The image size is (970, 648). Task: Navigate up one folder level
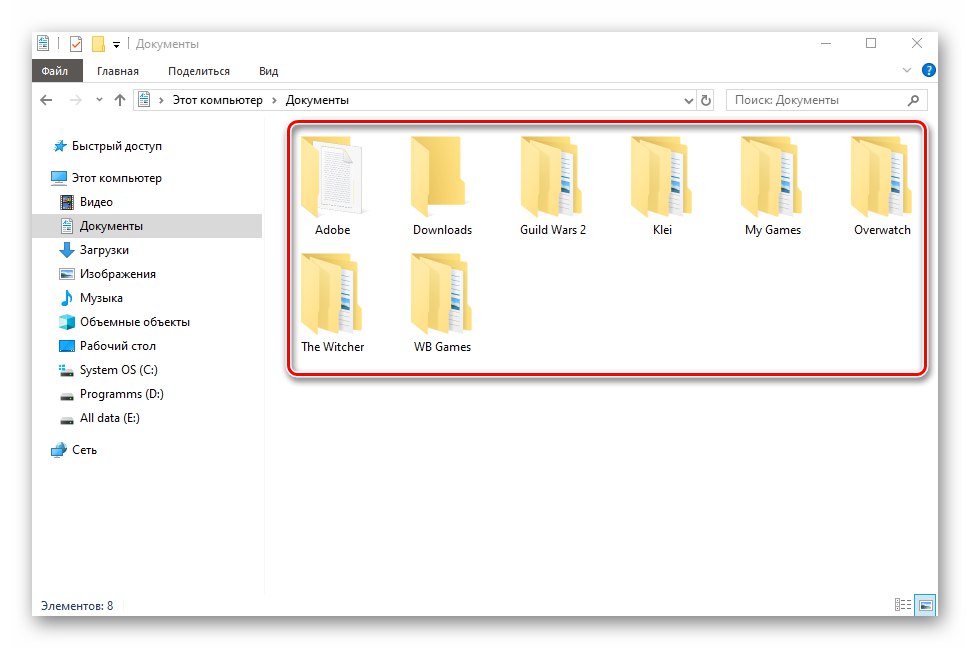pyautogui.click(x=119, y=99)
